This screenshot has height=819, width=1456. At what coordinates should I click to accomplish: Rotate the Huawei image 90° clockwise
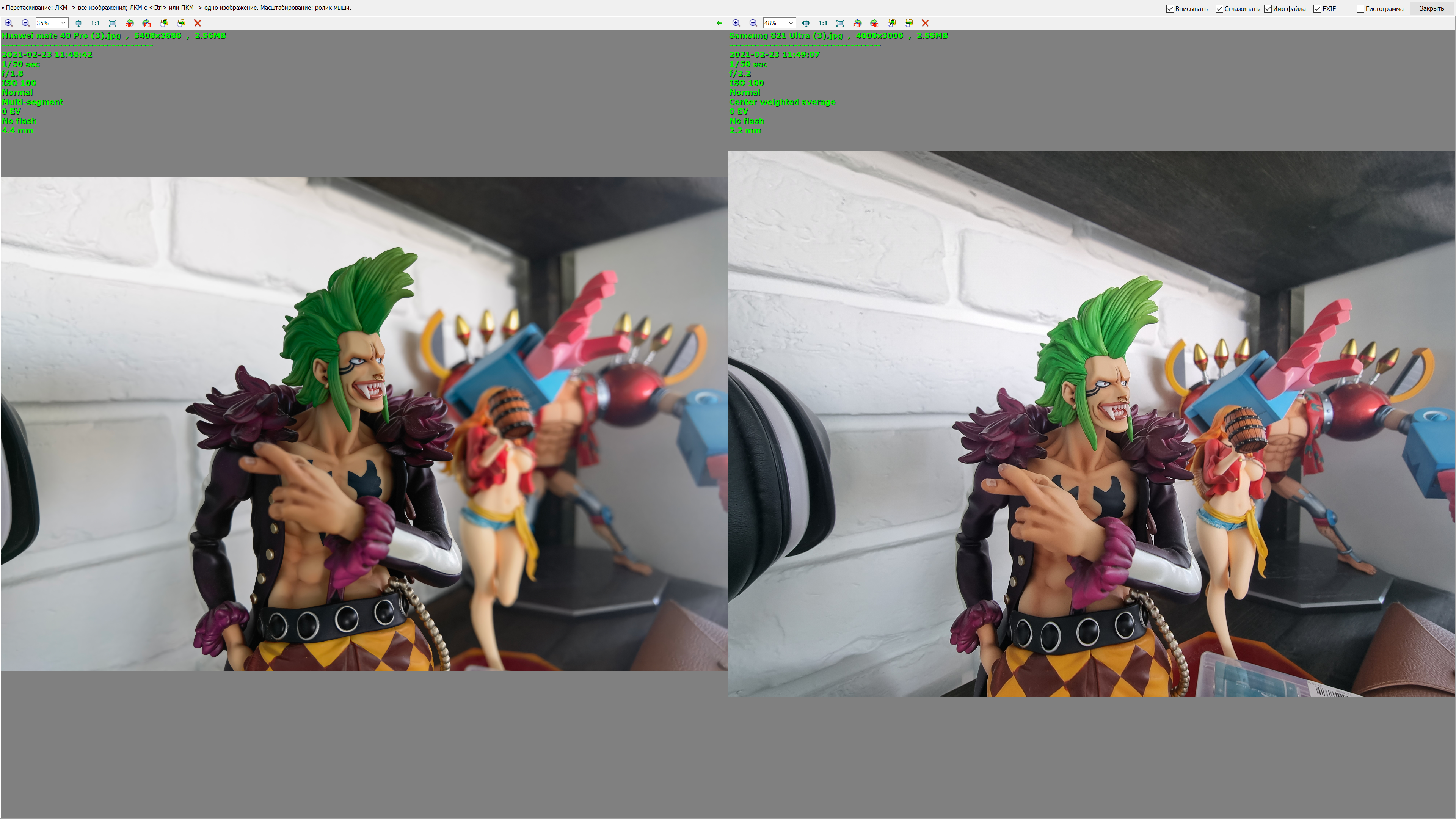(x=147, y=23)
